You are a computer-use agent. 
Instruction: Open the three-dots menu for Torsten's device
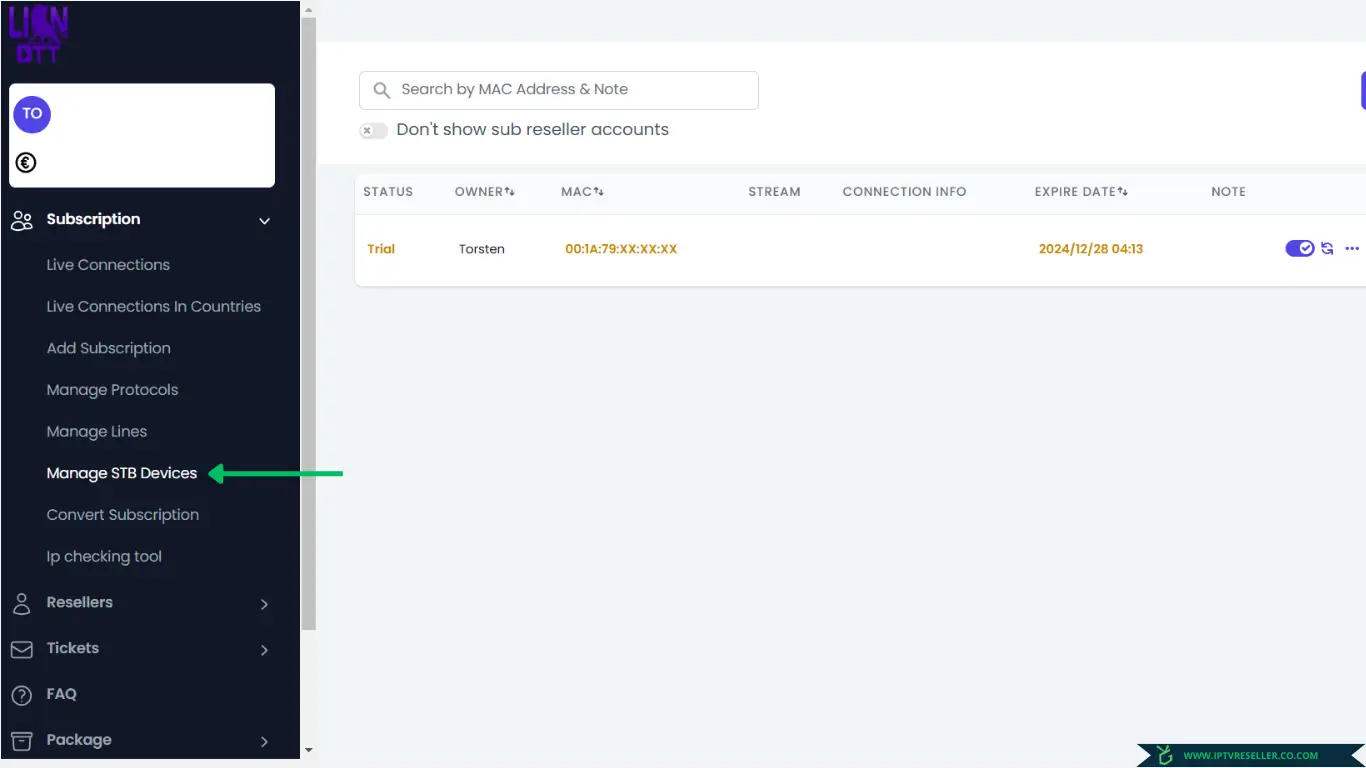[x=1352, y=249]
